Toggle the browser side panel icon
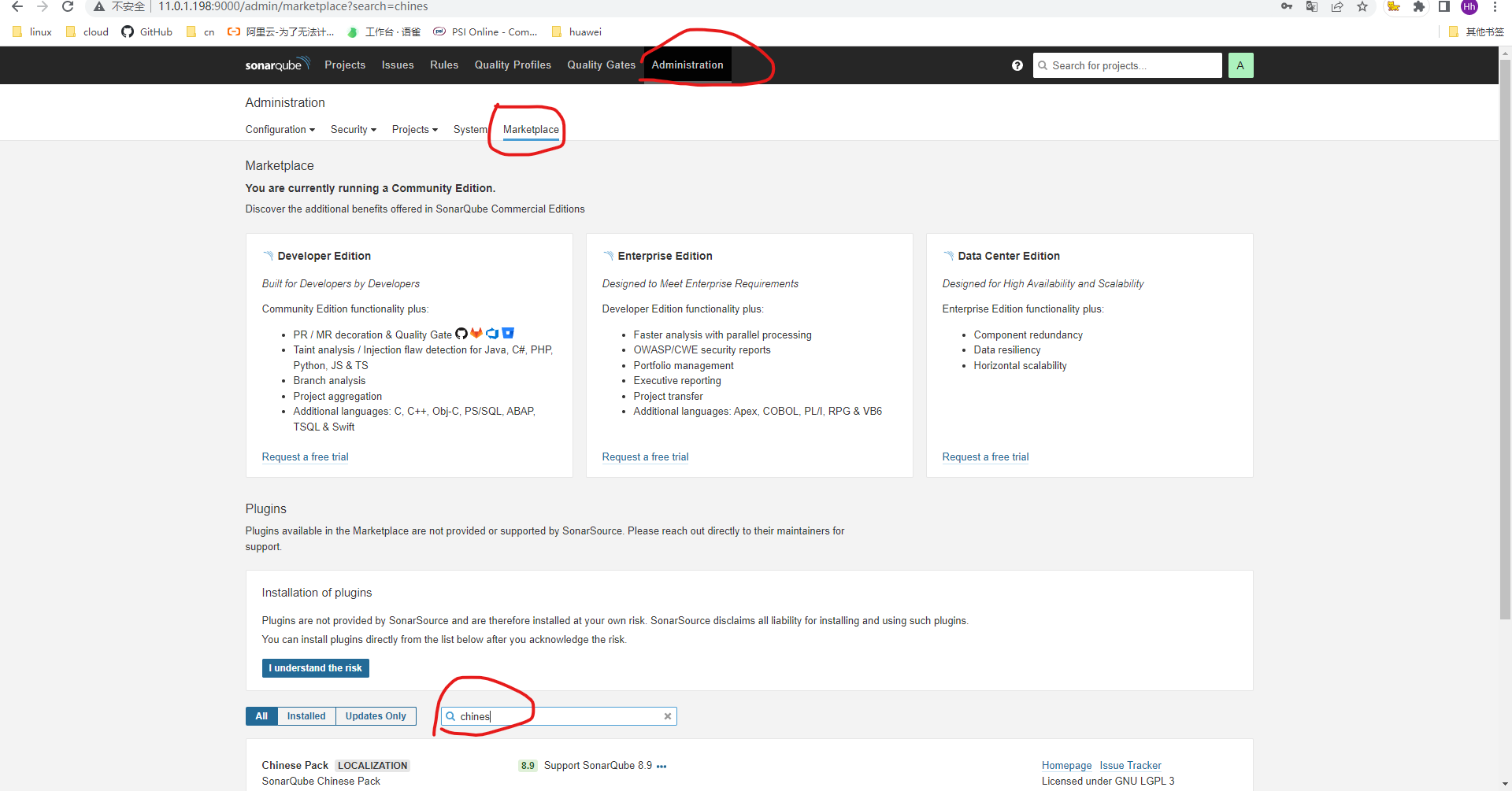Screen dimensions: 1512x791 (1443, 6)
